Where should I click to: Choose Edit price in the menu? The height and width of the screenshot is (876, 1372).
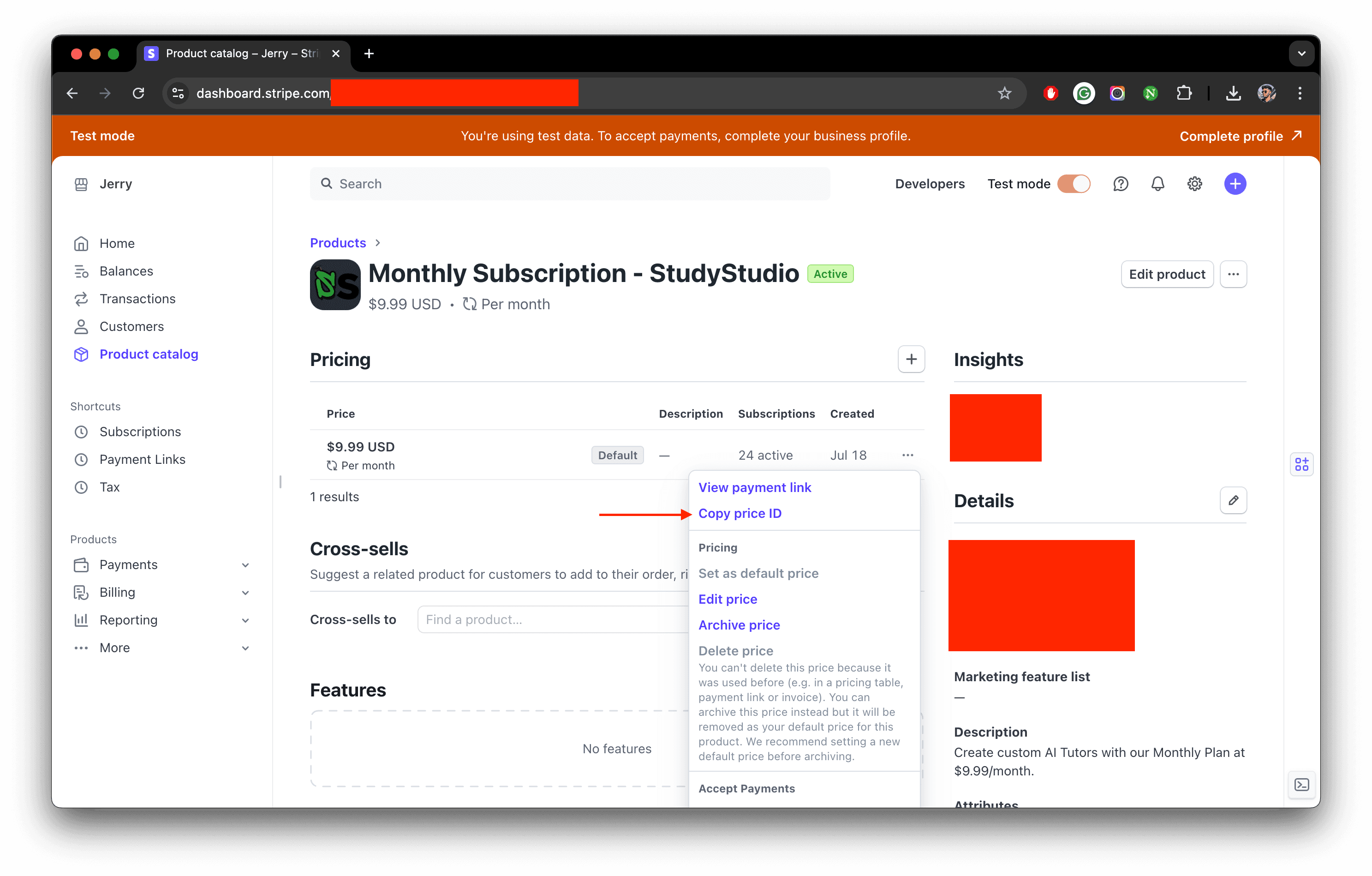(728, 599)
